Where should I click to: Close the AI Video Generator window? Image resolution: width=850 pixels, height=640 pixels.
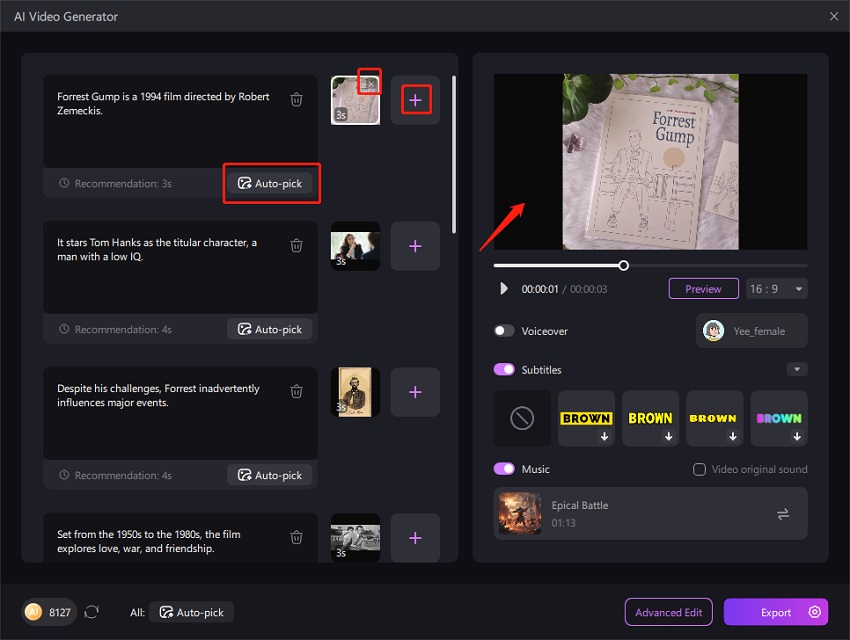[x=834, y=16]
